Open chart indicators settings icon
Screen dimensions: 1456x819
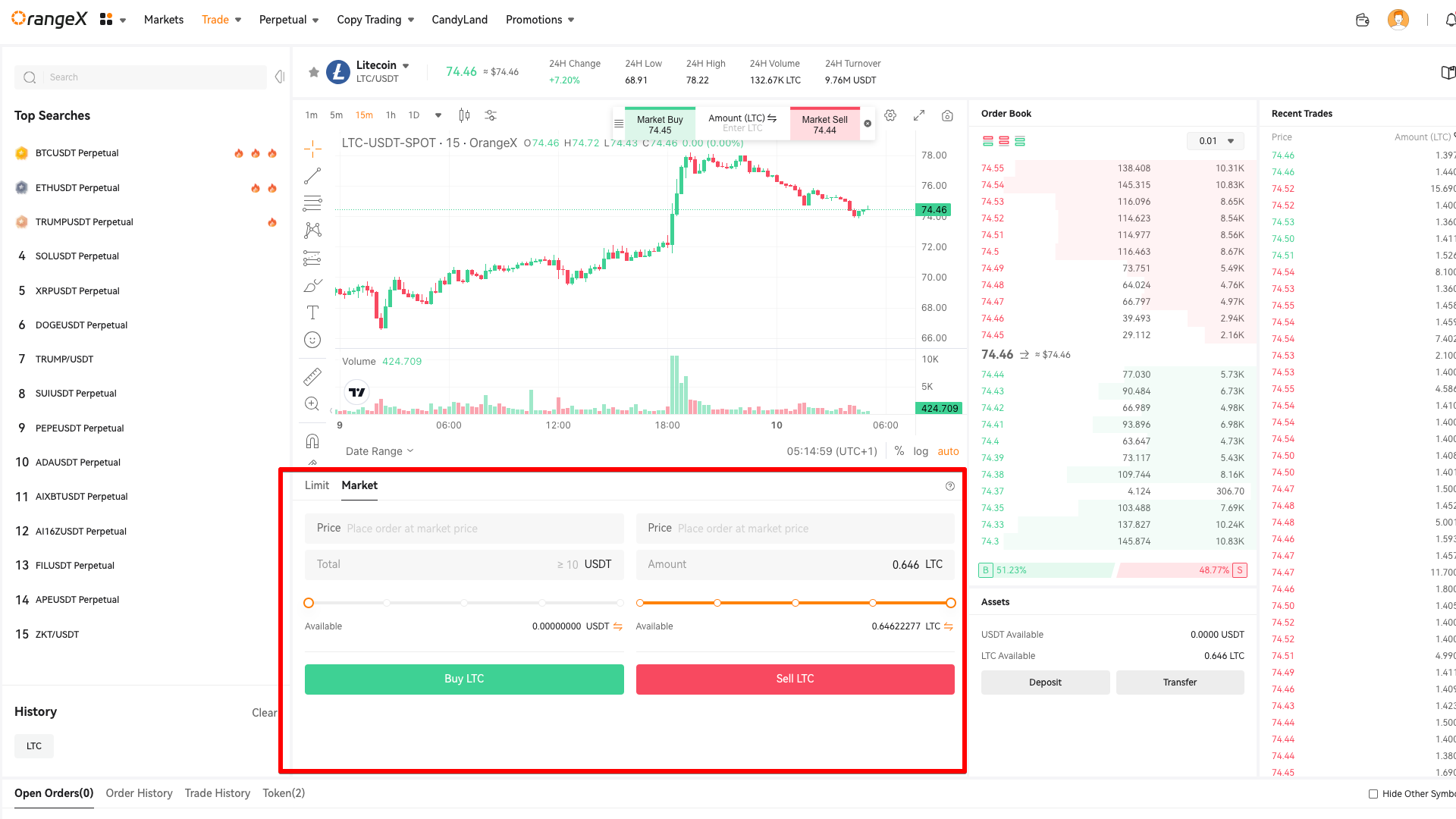pyautogui.click(x=491, y=115)
